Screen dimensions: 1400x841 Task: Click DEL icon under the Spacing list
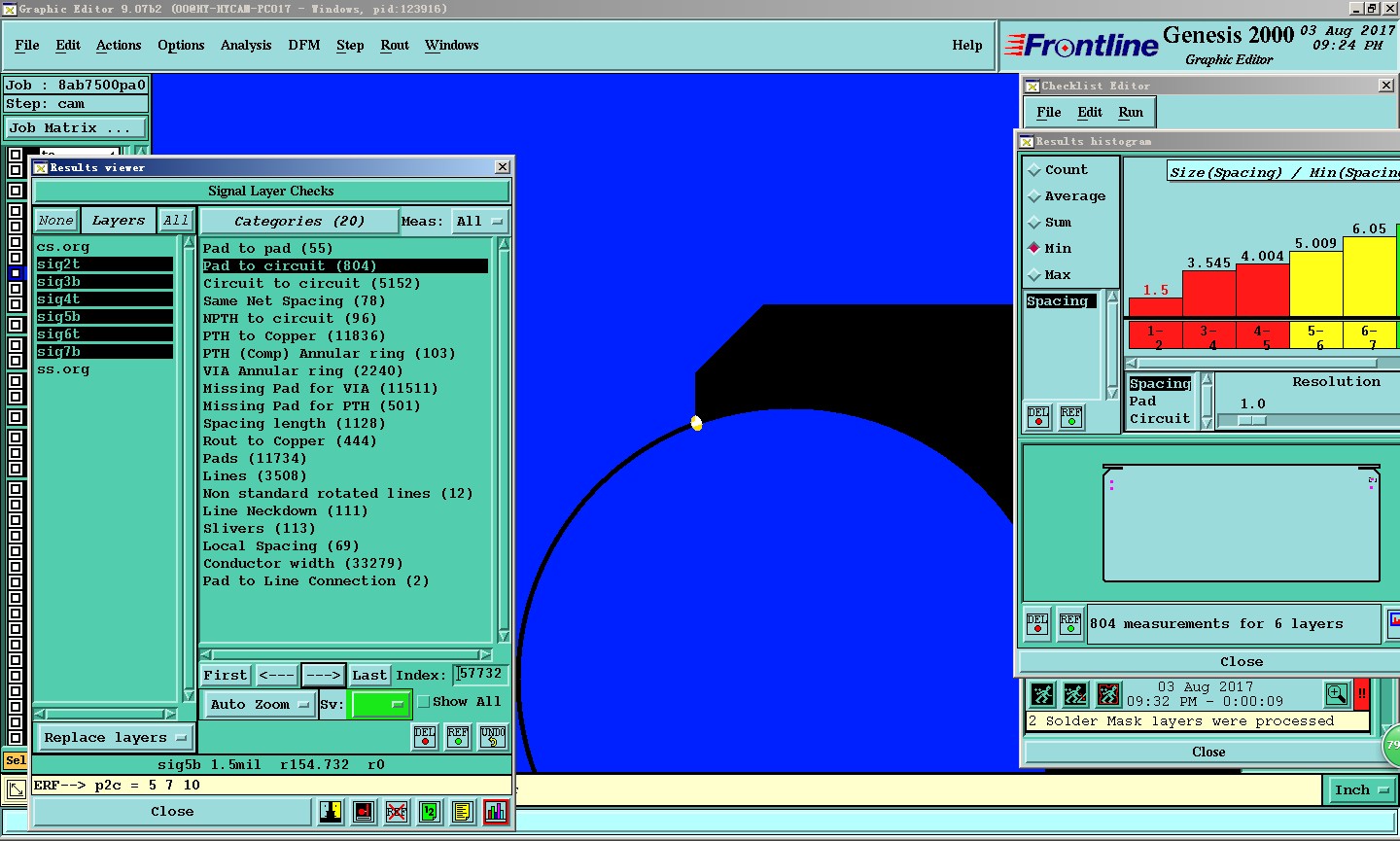click(x=1038, y=417)
